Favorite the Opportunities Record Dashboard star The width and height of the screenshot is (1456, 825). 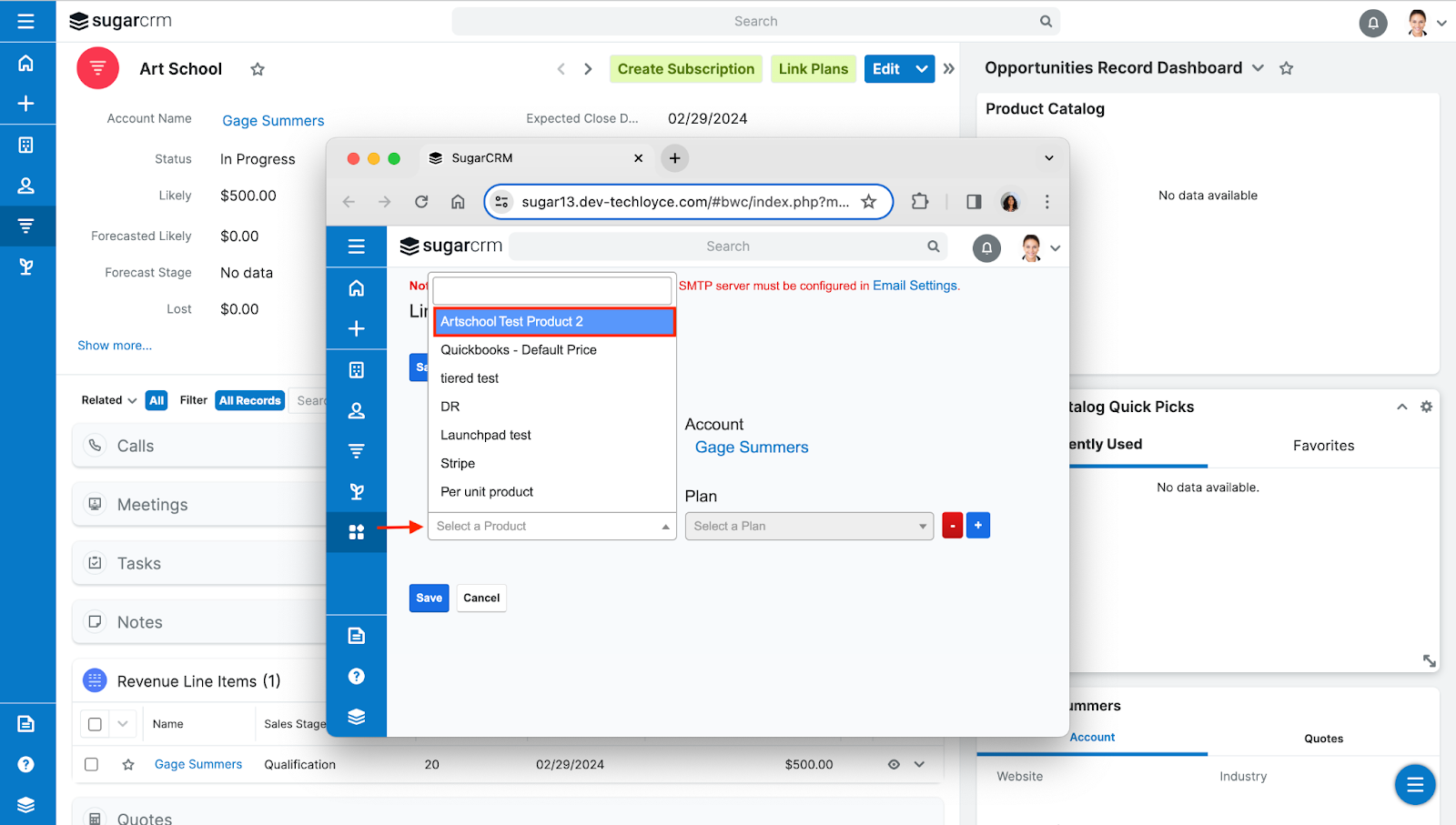point(1286,68)
